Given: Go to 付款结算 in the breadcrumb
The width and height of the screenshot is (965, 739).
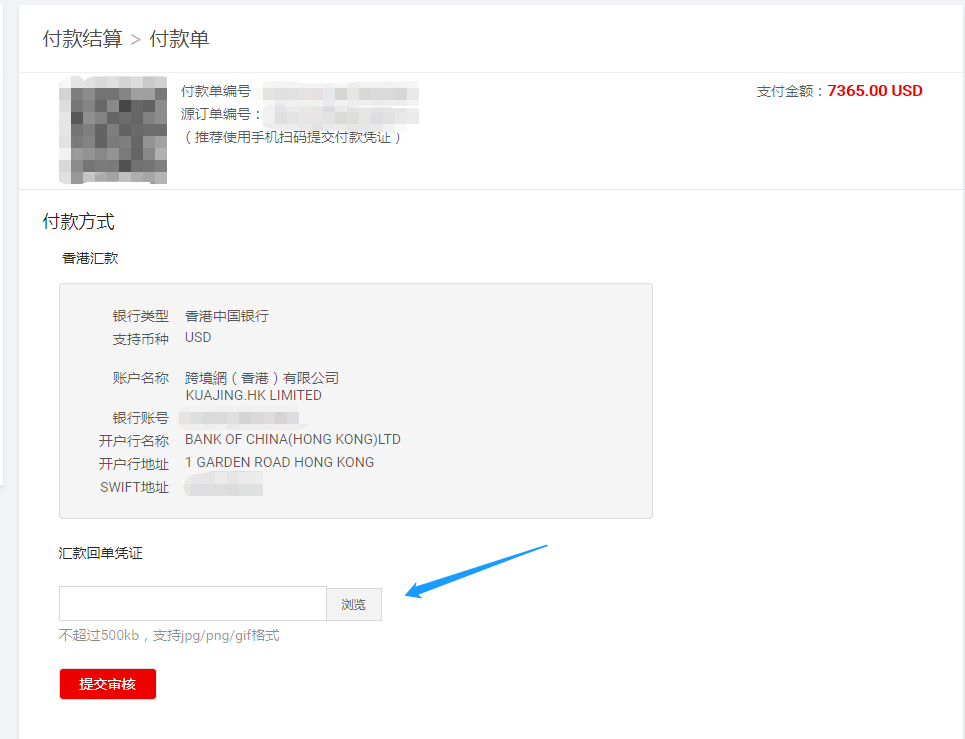Looking at the screenshot, I should [x=82, y=39].
